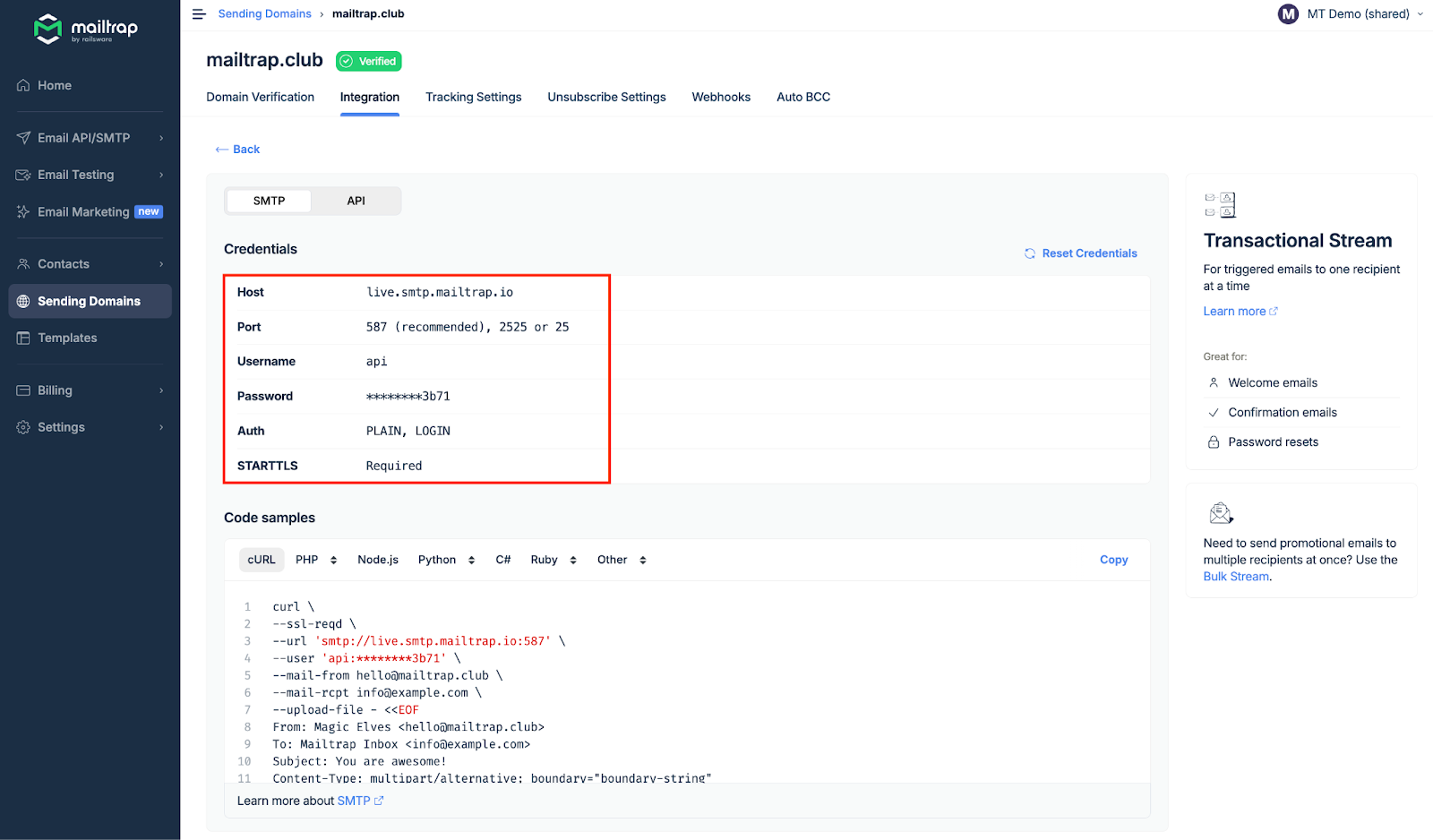Screen dimensions: 1433x840
Task: Copy the code sample
Action: pos(1113,561)
